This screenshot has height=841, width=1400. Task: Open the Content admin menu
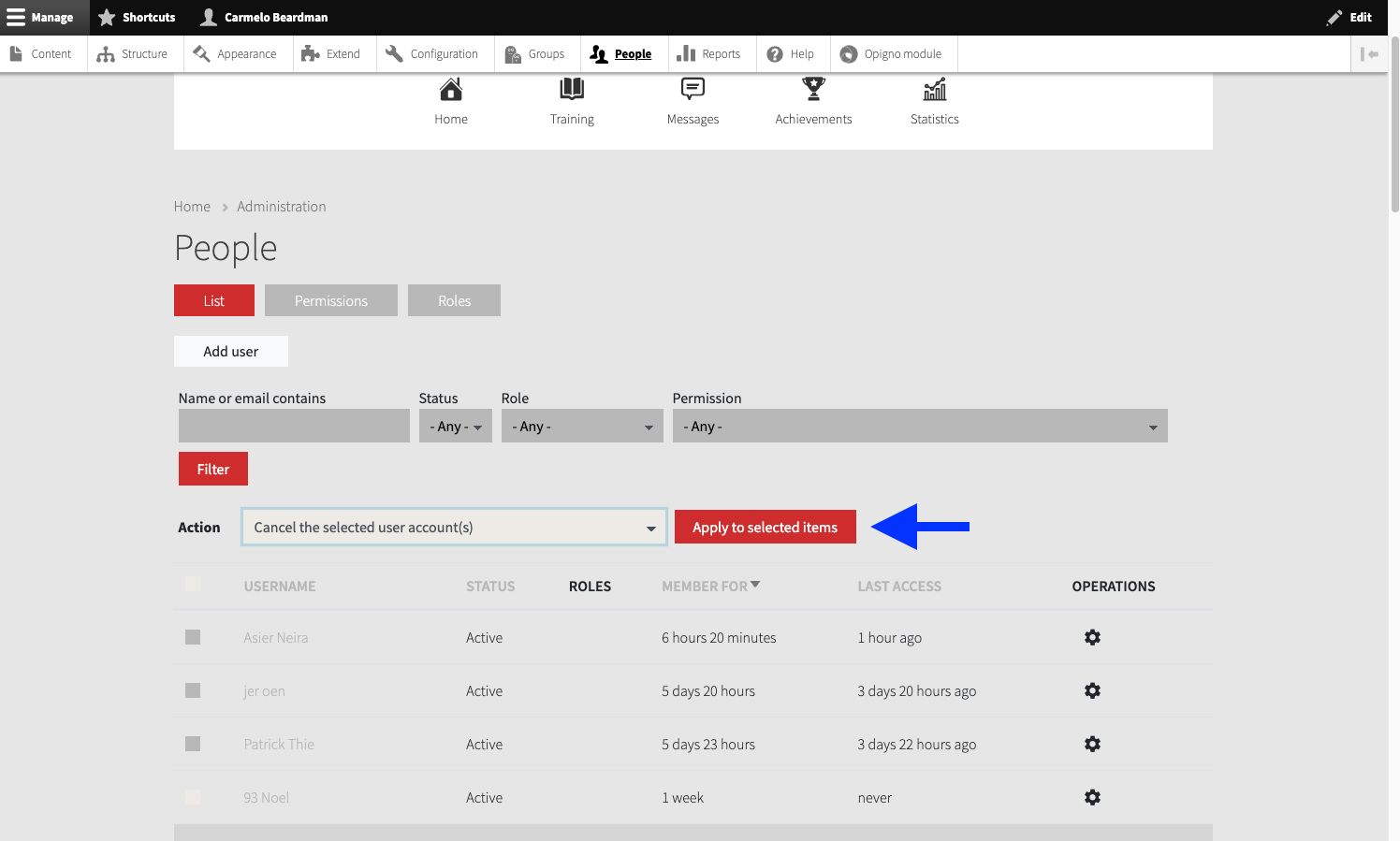[x=41, y=54]
